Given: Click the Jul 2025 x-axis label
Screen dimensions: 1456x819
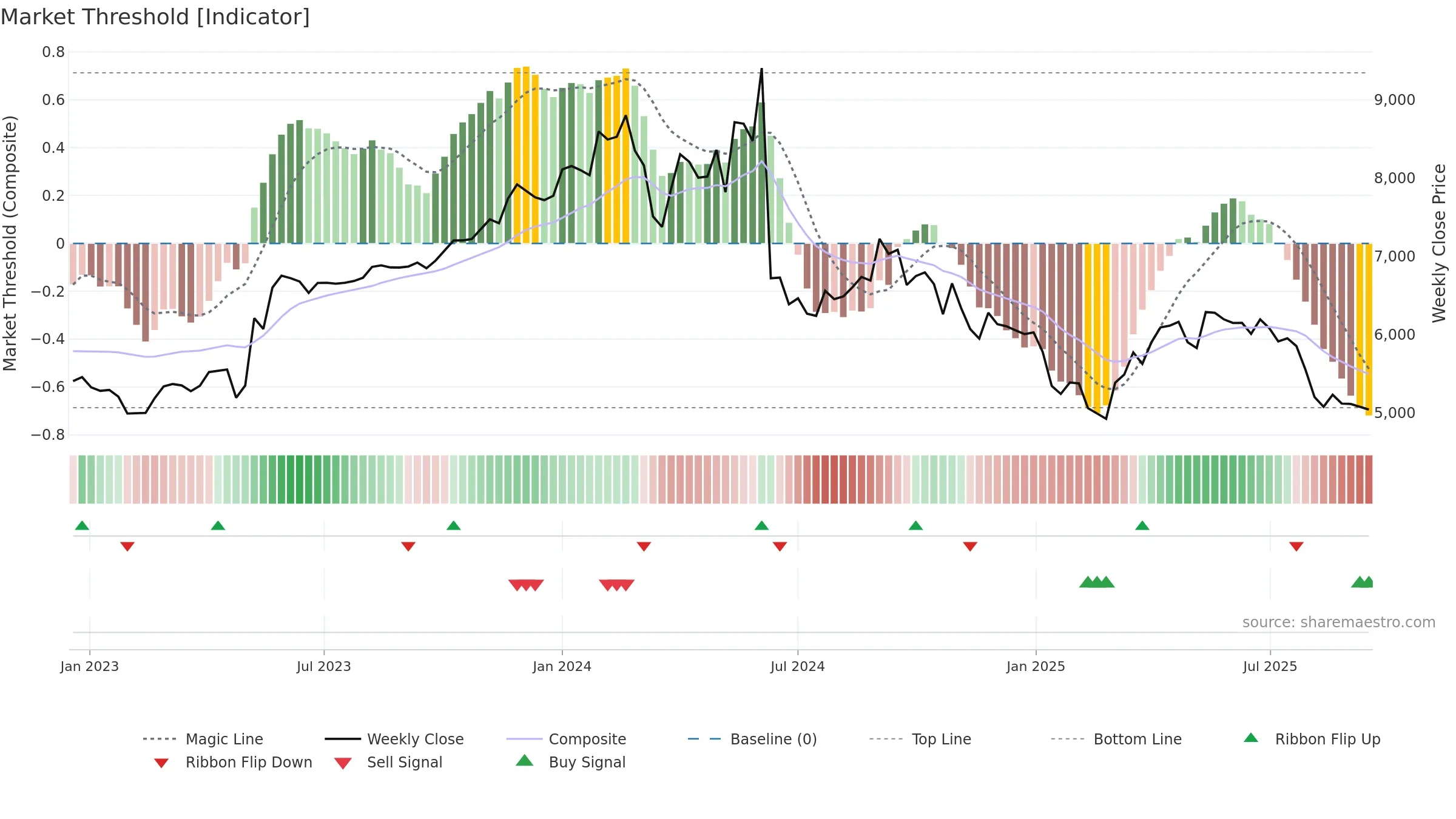Looking at the screenshot, I should tap(1270, 666).
